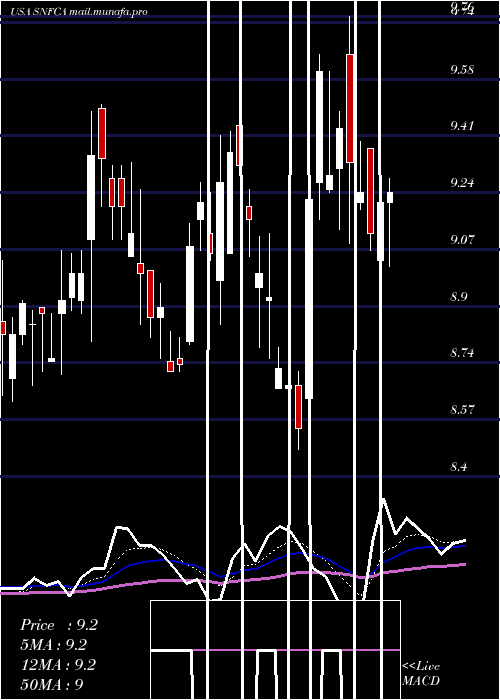Click the 'Price : 9.2' readout

(x=59, y=625)
